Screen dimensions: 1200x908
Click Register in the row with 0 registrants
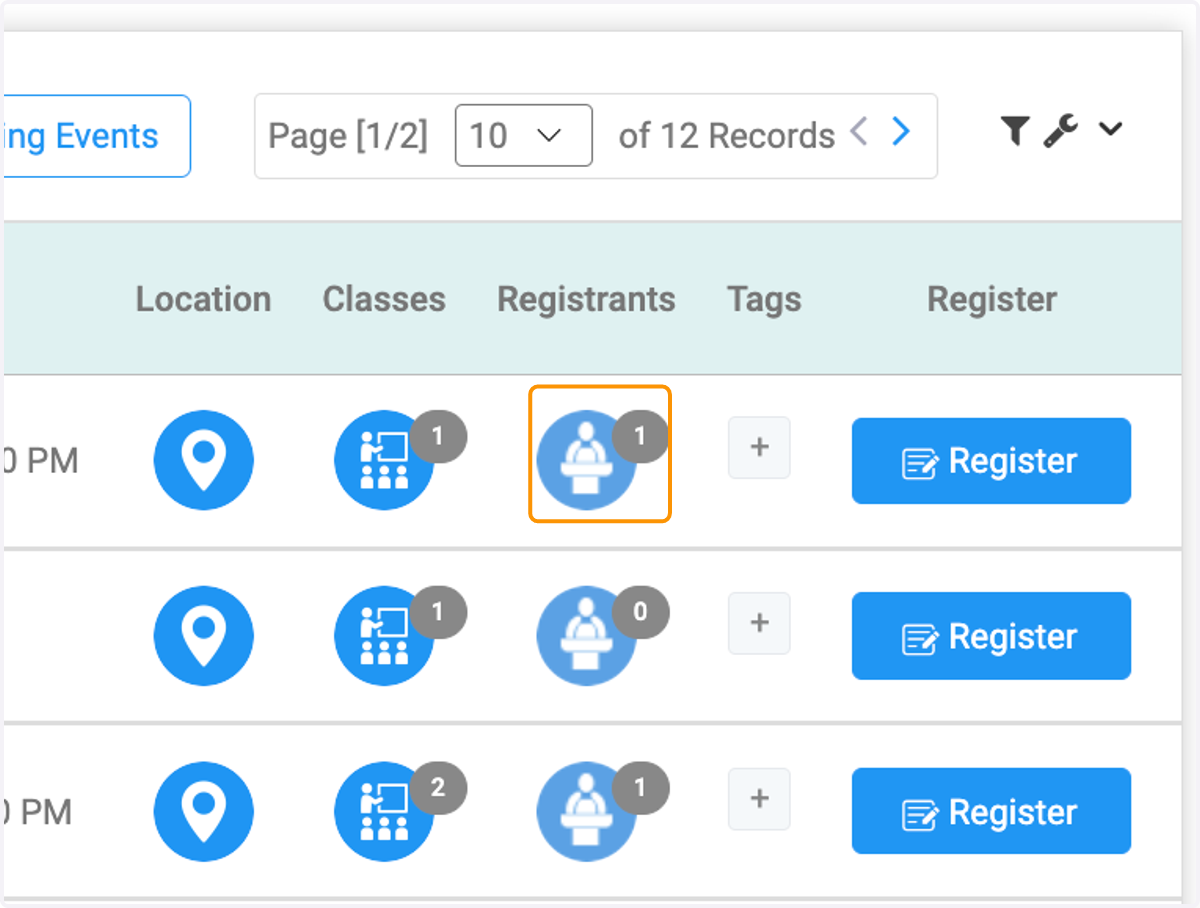(991, 636)
